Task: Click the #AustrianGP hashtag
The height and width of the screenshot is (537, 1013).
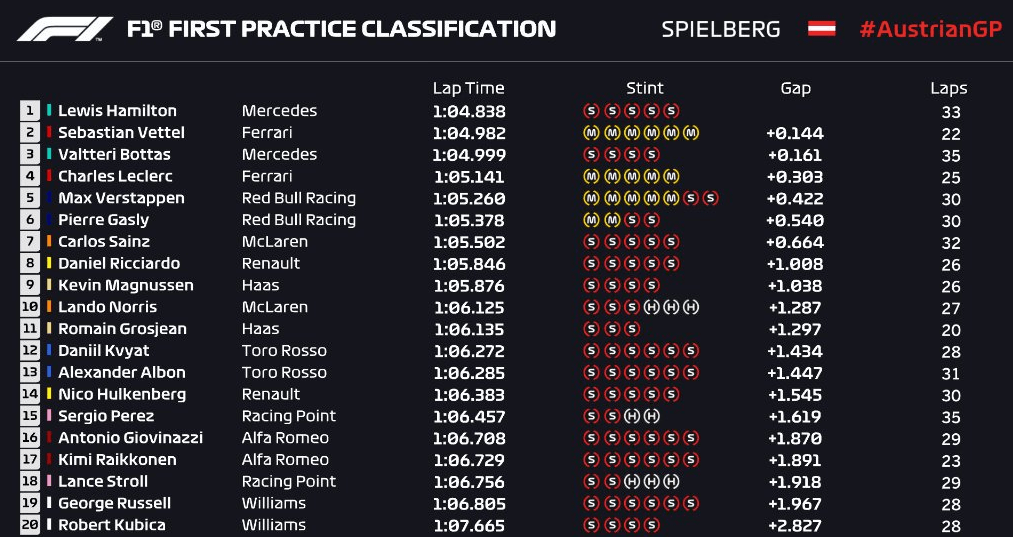Action: [930, 29]
